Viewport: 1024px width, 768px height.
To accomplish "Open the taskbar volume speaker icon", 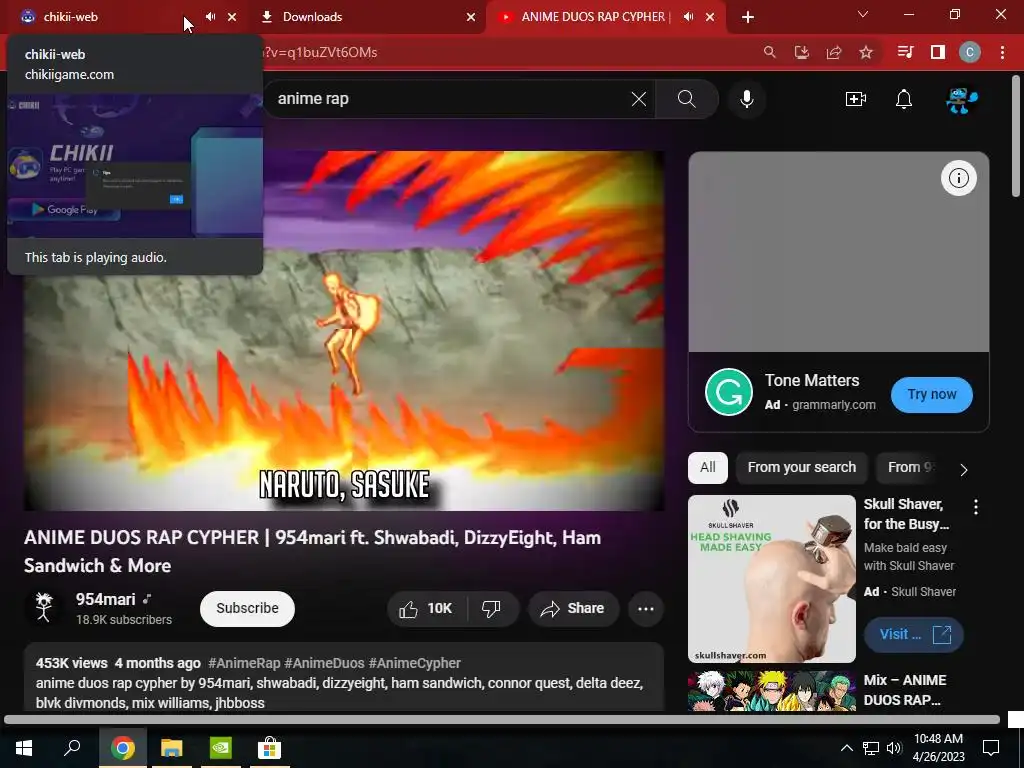I will pyautogui.click(x=894, y=748).
